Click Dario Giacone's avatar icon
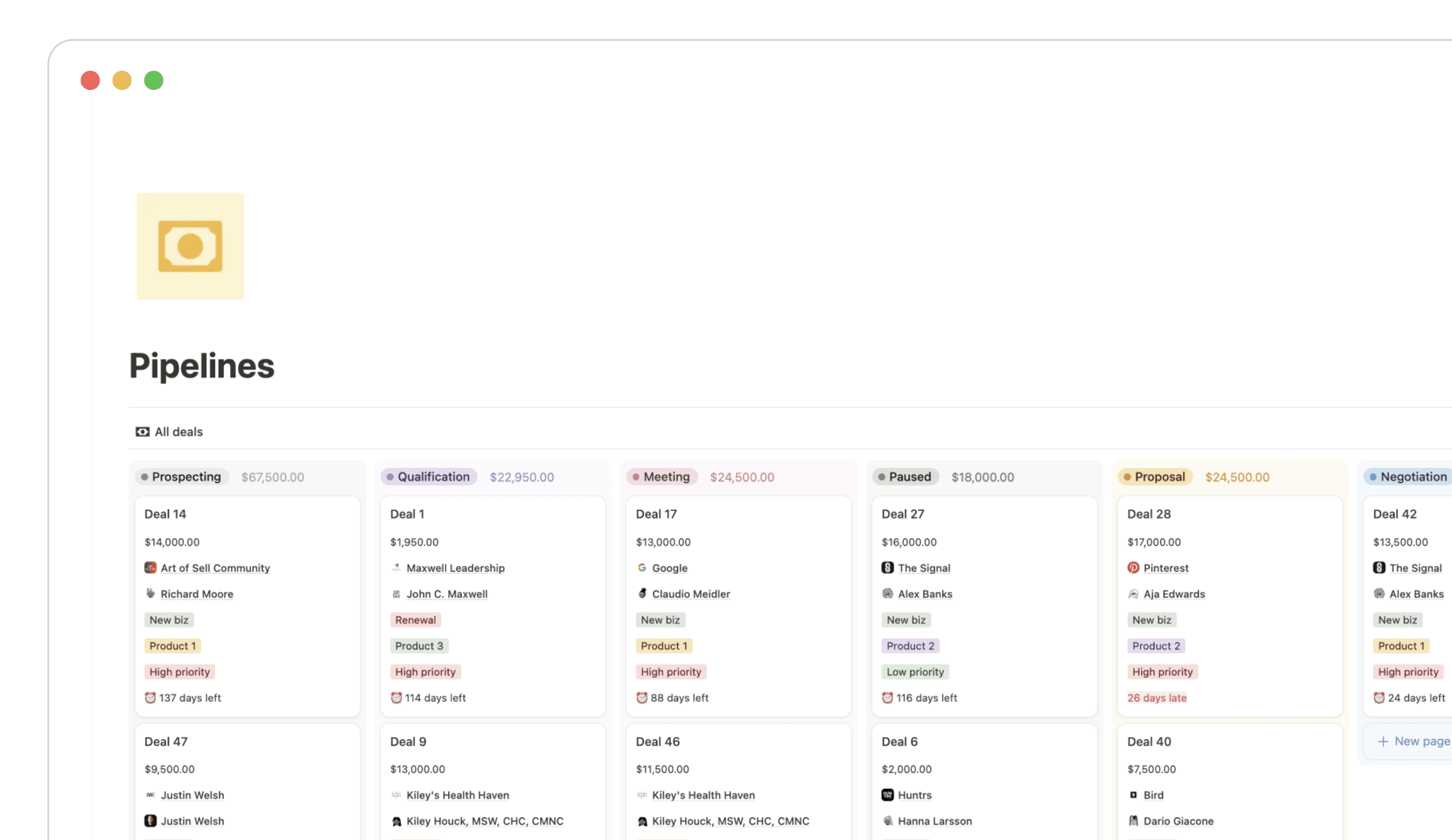 (1134, 821)
